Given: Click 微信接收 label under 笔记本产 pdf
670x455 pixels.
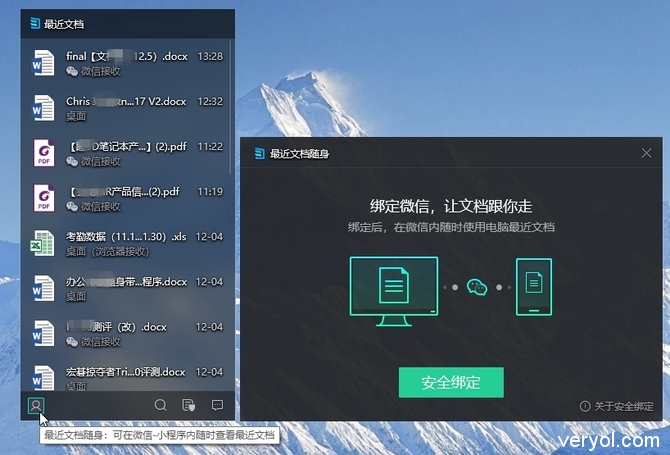Looking at the screenshot, I should [101, 161].
